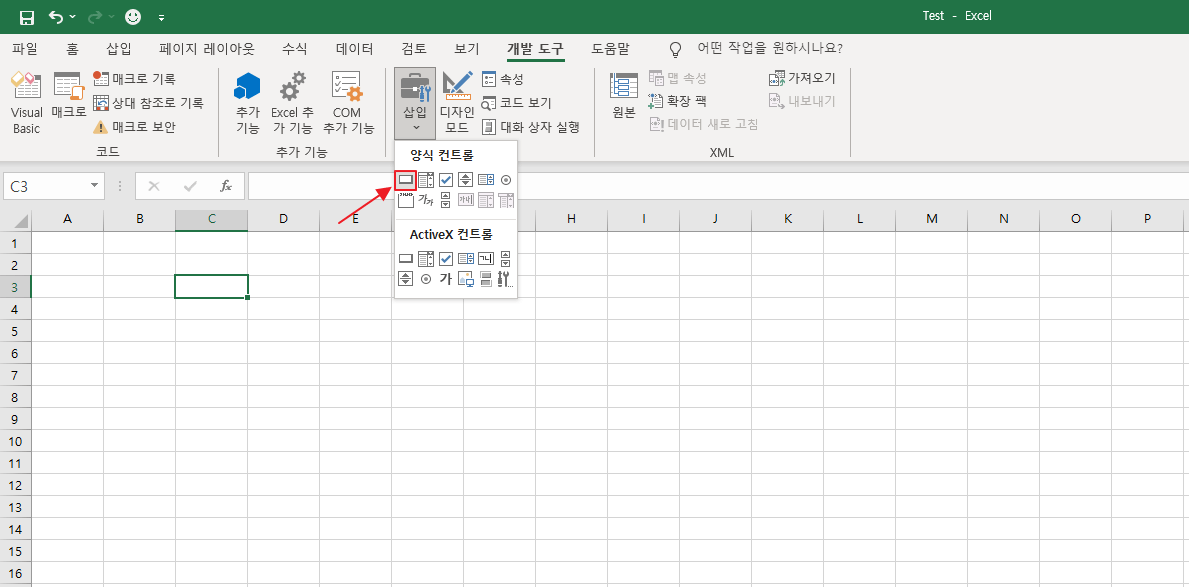Viewport: 1189px width, 587px height.
Task: Switch to the 파일 tab
Action: 25,49
